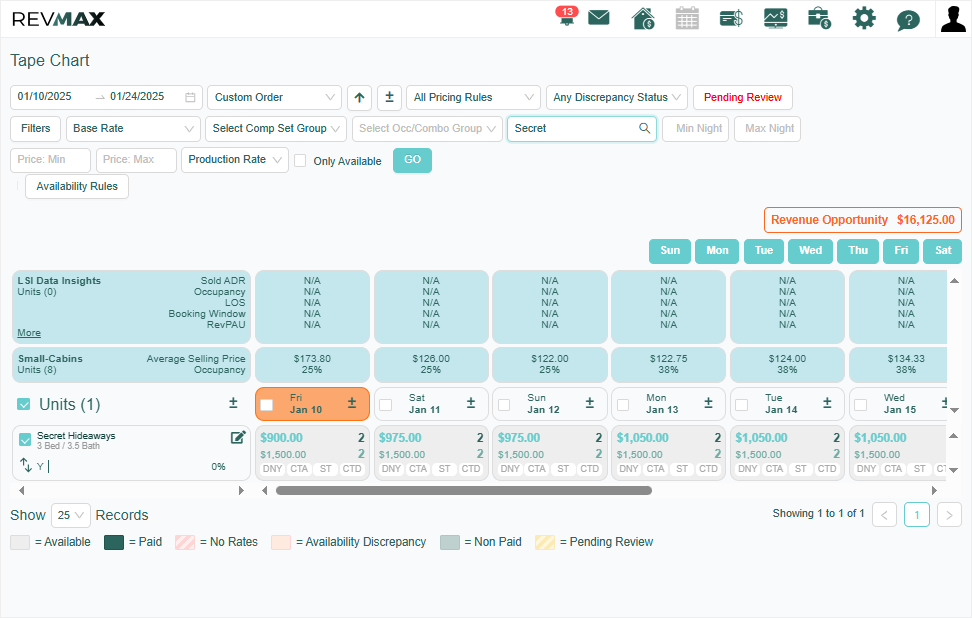Screen dimensions: 972x618
Task: Open Availability Rules button
Action: coord(77,187)
